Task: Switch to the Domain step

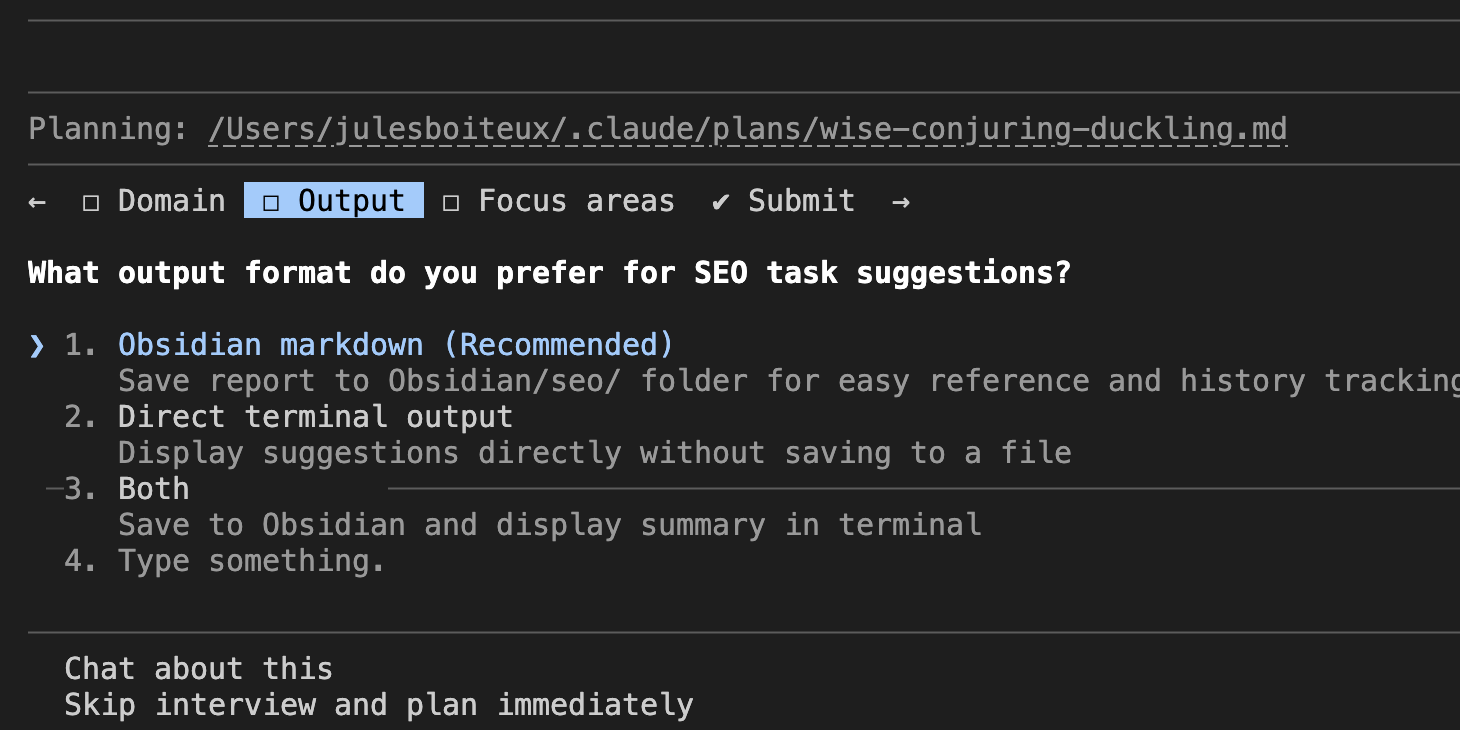Action: pos(171,201)
